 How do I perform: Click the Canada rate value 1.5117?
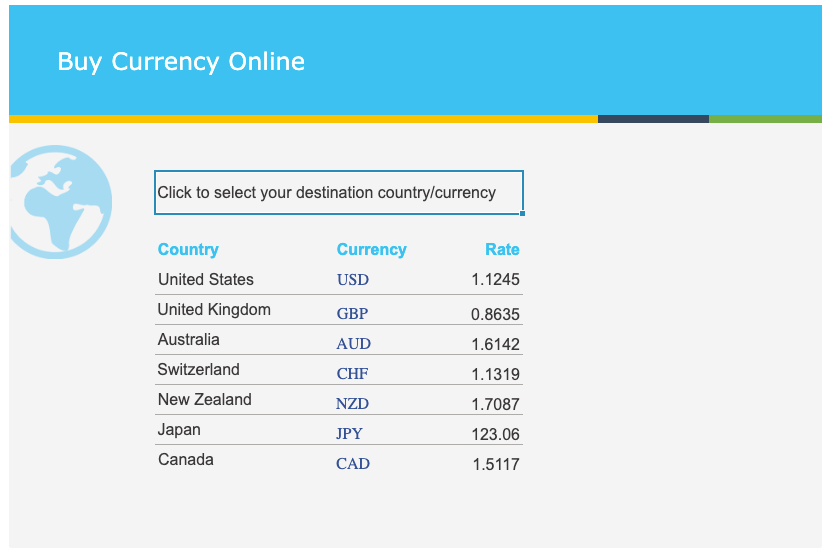pos(495,465)
